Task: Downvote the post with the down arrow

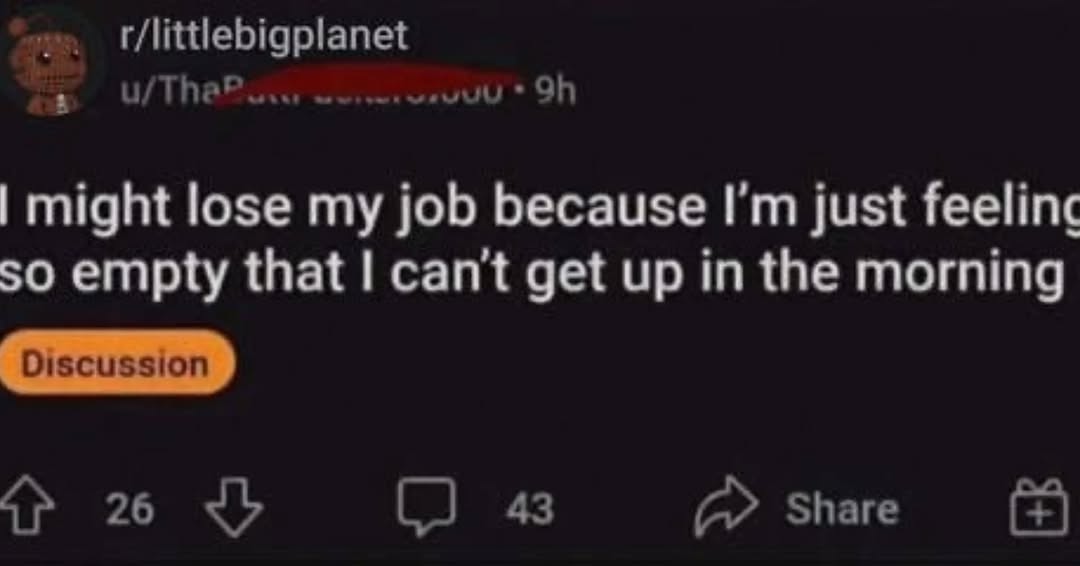Action: [234, 507]
